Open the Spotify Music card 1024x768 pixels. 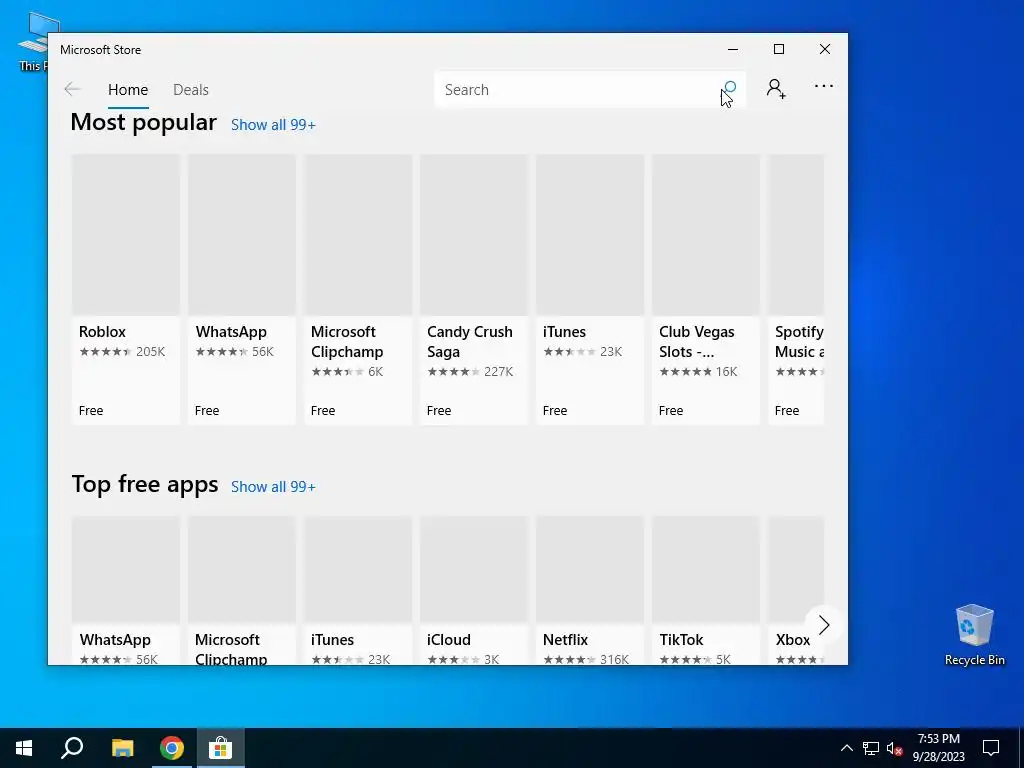[x=796, y=289]
